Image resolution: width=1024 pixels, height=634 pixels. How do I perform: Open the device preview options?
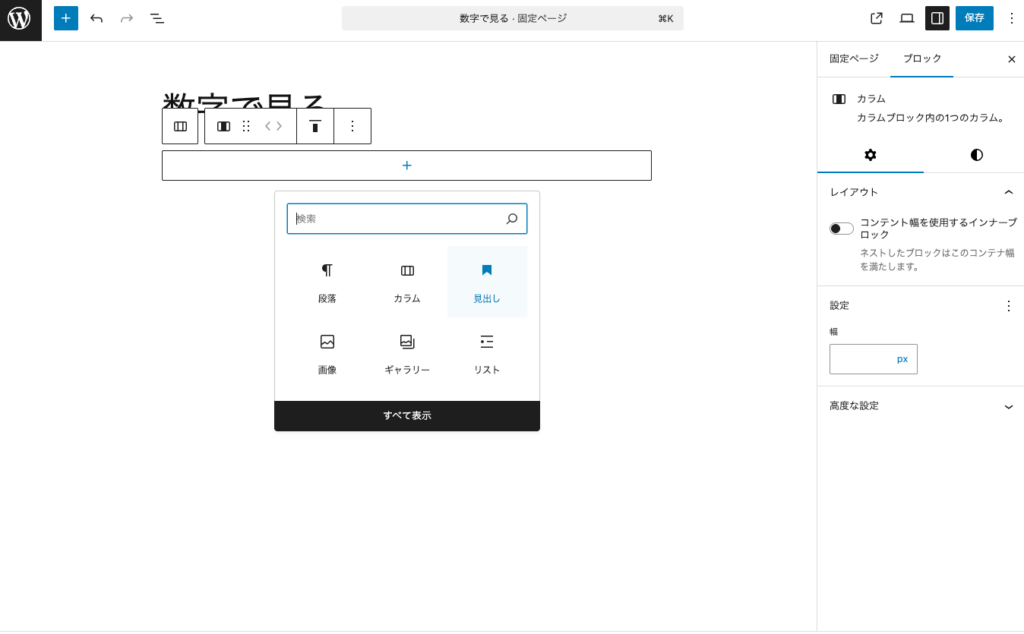point(906,18)
